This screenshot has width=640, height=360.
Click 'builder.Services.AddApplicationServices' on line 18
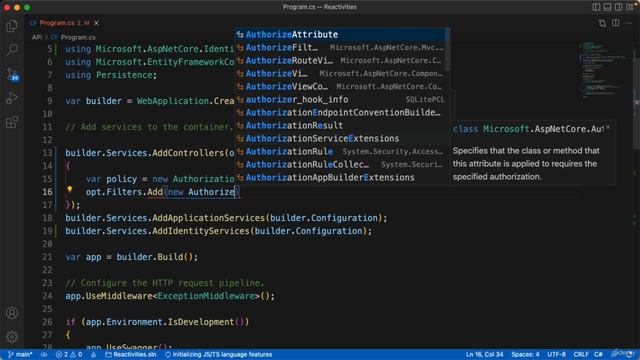click(x=165, y=218)
